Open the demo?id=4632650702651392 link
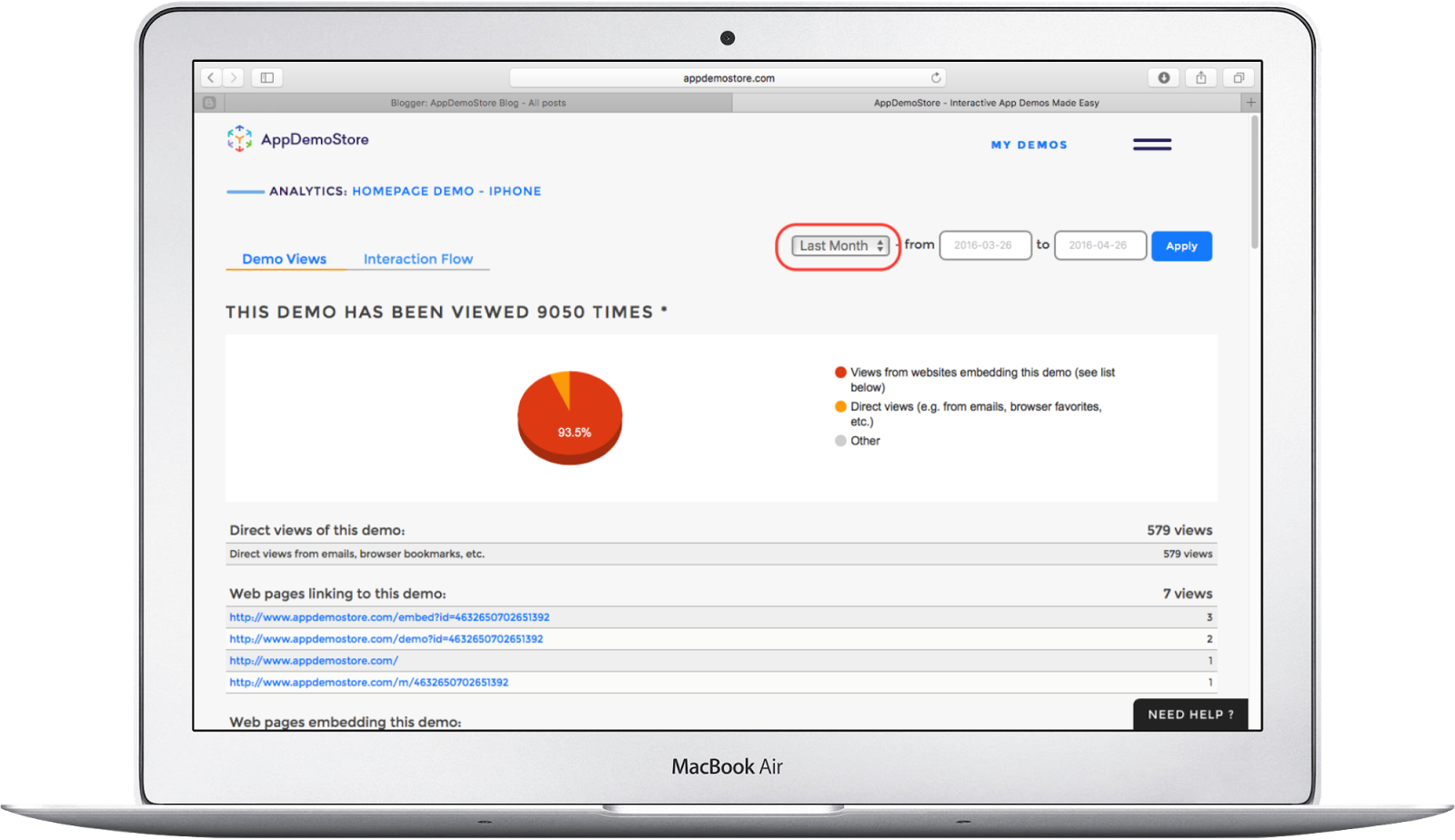The height and width of the screenshot is (840, 1455). [x=386, y=639]
